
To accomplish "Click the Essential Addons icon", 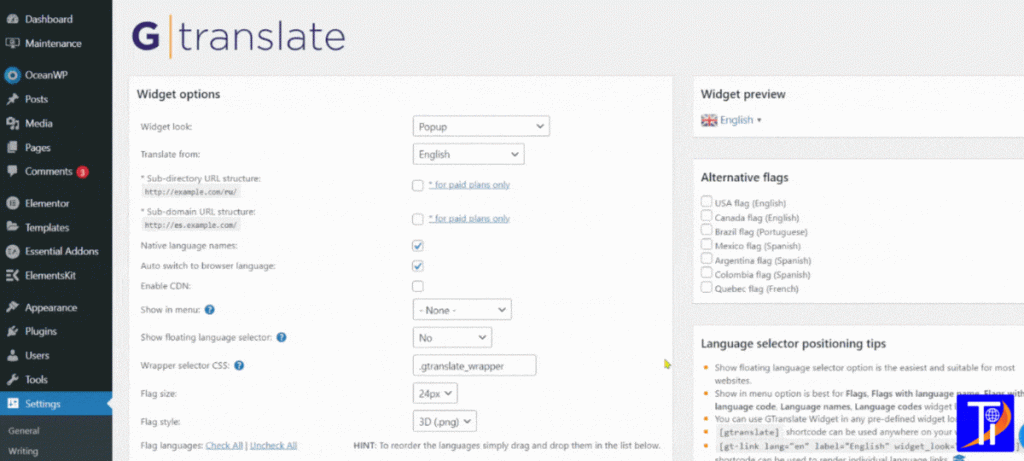I will tap(12, 251).
